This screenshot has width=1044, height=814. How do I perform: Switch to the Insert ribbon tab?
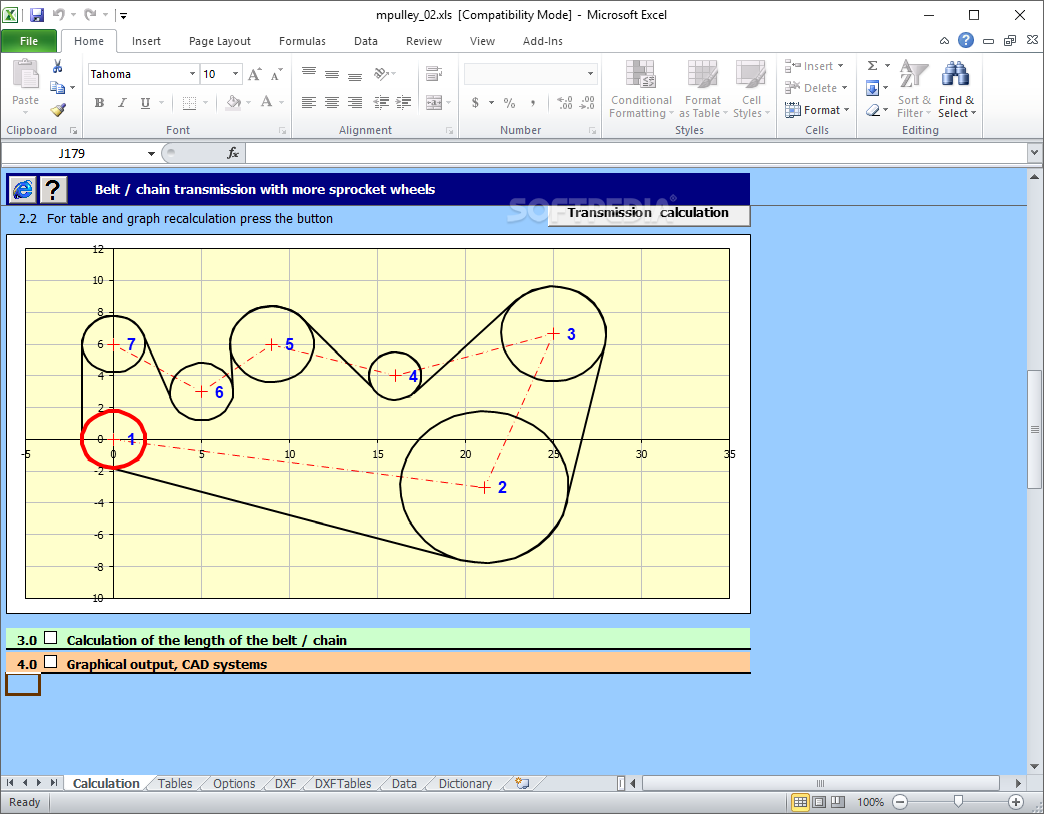[146, 41]
